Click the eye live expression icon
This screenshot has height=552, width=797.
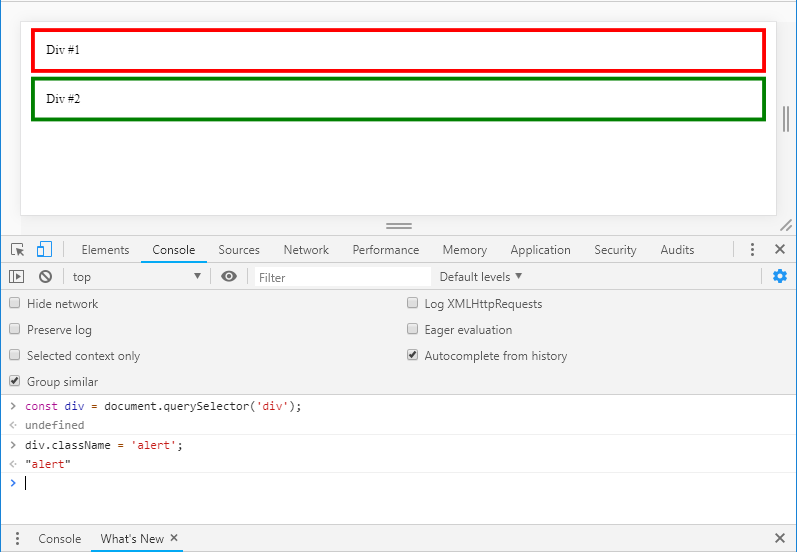click(x=229, y=277)
